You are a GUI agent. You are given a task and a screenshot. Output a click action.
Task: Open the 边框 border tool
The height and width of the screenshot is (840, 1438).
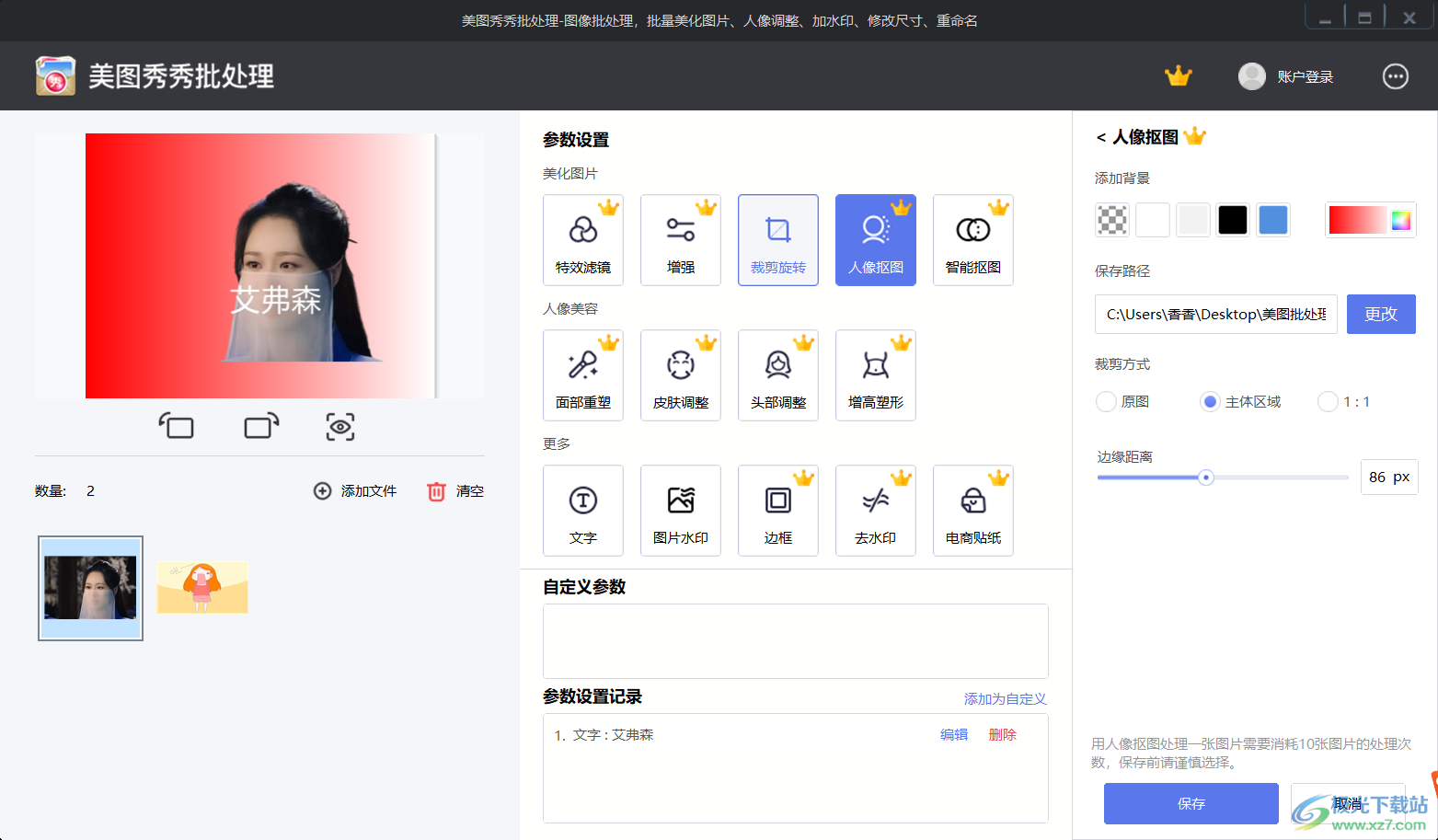click(x=778, y=511)
